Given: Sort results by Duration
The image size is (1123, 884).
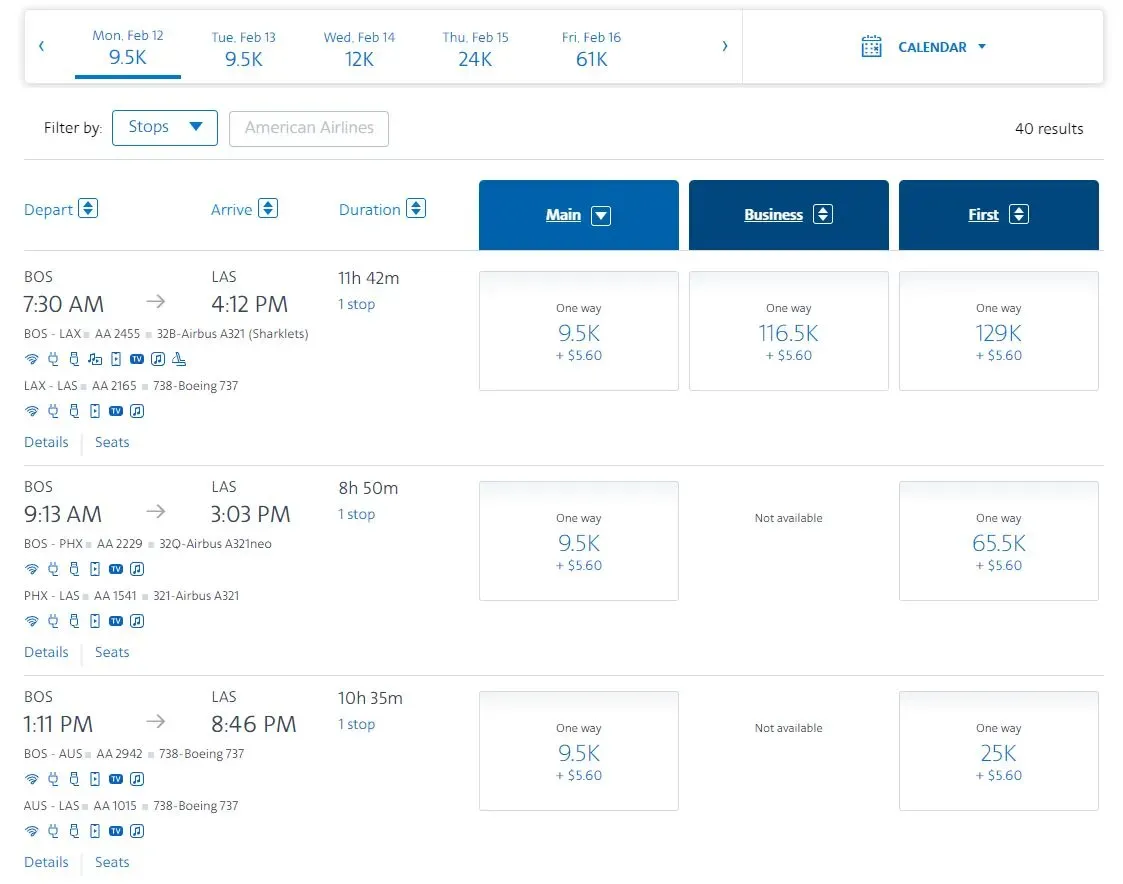Looking at the screenshot, I should pos(416,209).
